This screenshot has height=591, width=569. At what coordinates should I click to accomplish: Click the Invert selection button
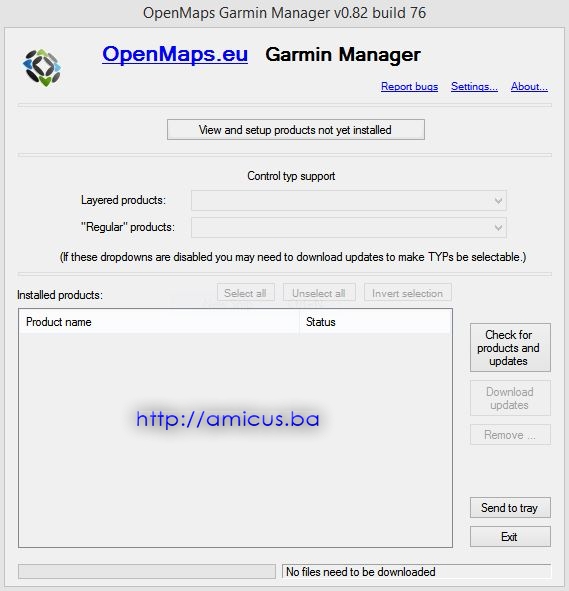(407, 293)
